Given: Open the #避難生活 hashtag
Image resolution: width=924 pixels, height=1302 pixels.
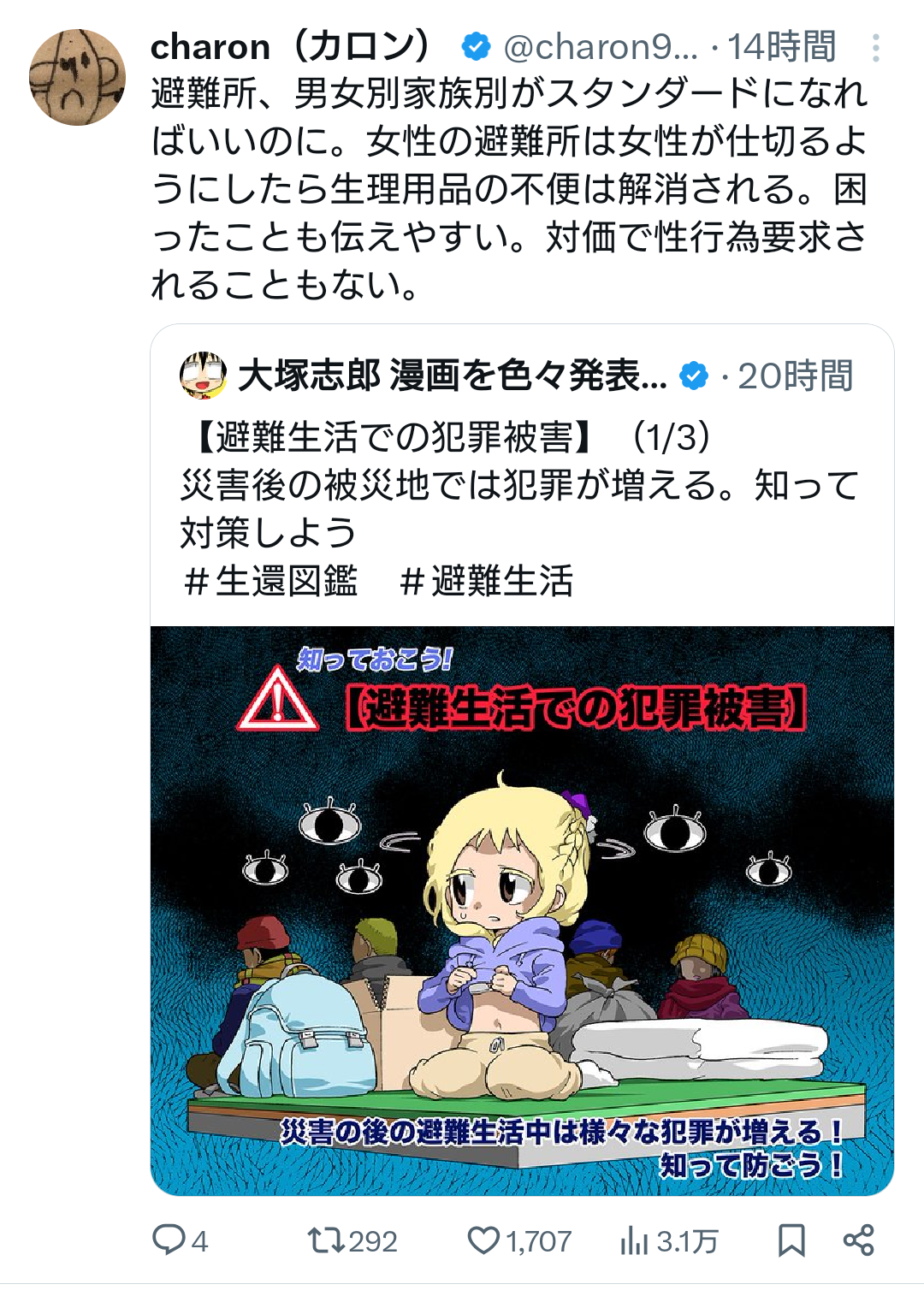Looking at the screenshot, I should point(486,581).
